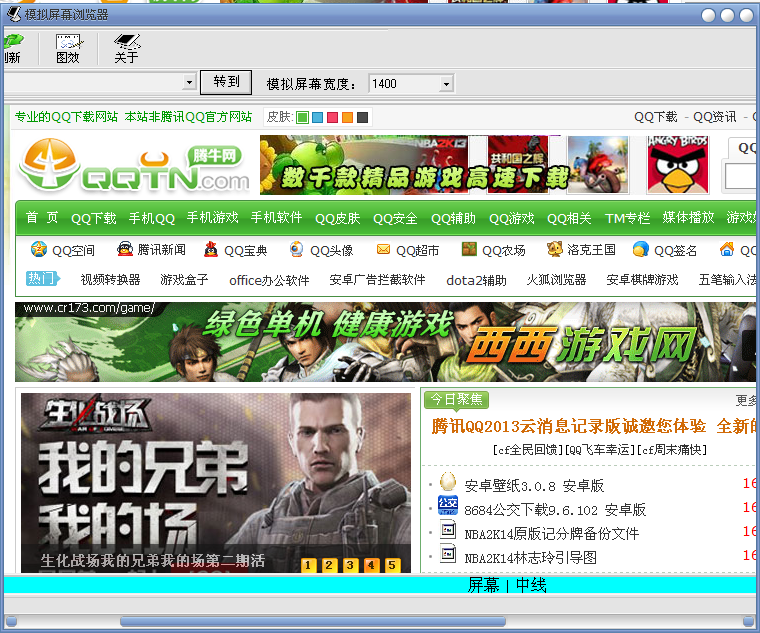Click the 安卓棋牌游戏 link
This screenshot has width=760, height=633.
point(642,280)
